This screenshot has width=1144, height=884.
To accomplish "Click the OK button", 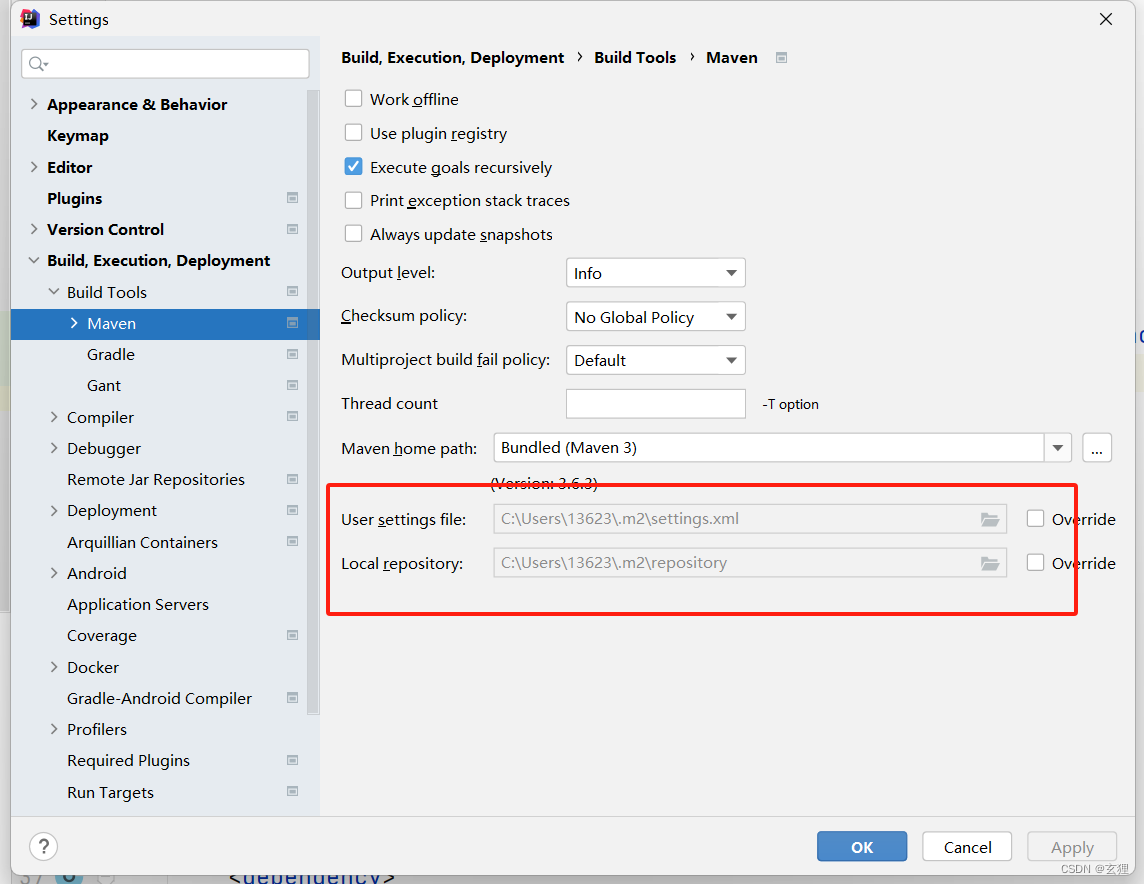I will (x=862, y=847).
